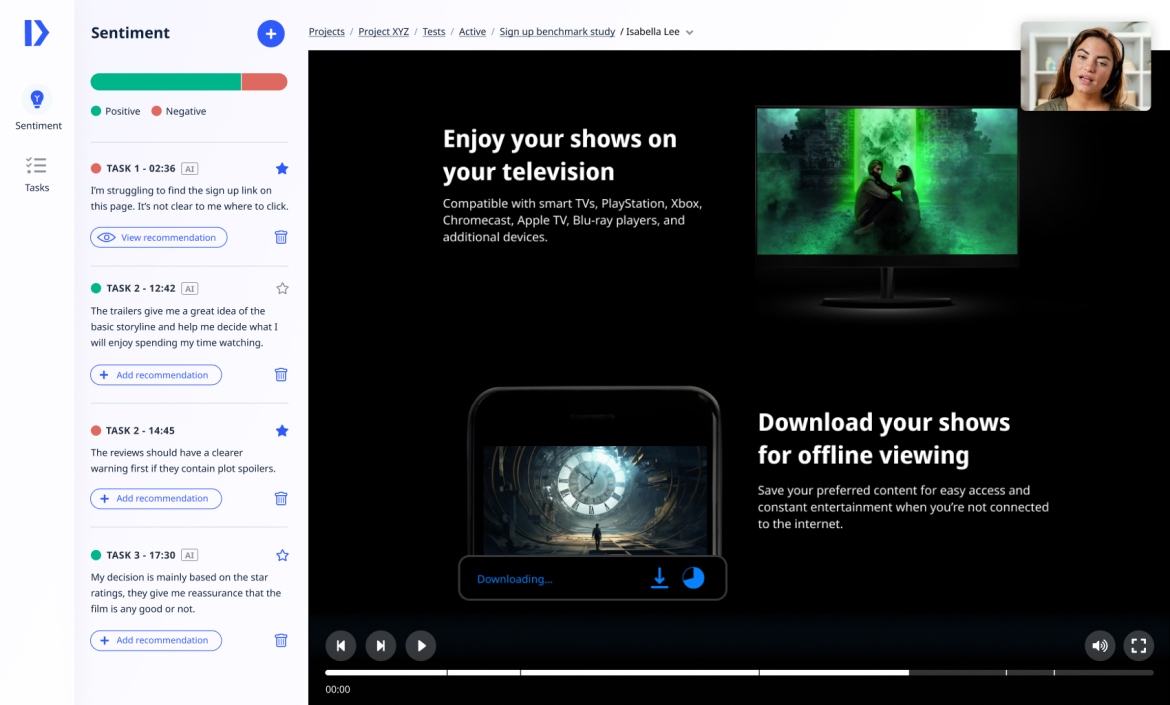The width and height of the screenshot is (1170, 705).
Task: Click the download arrow icon in the video
Action: pos(660,578)
